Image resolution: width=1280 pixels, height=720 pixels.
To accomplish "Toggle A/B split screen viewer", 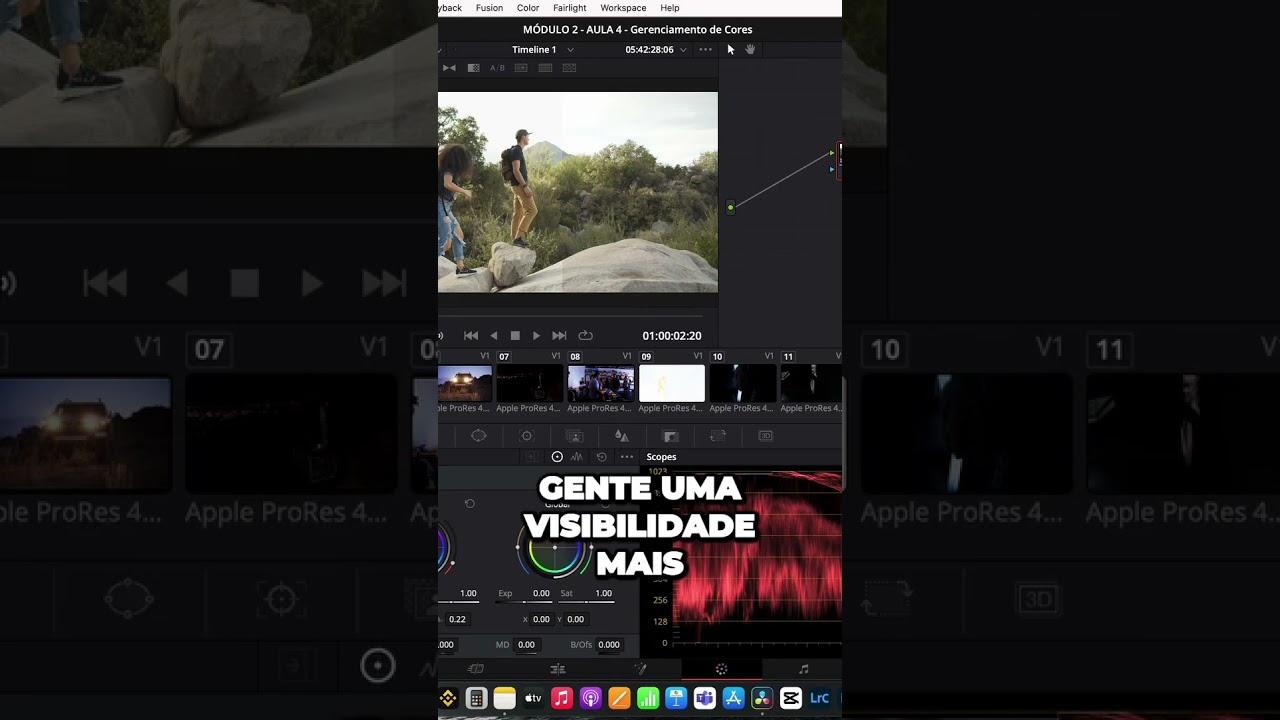I will pyautogui.click(x=497, y=68).
